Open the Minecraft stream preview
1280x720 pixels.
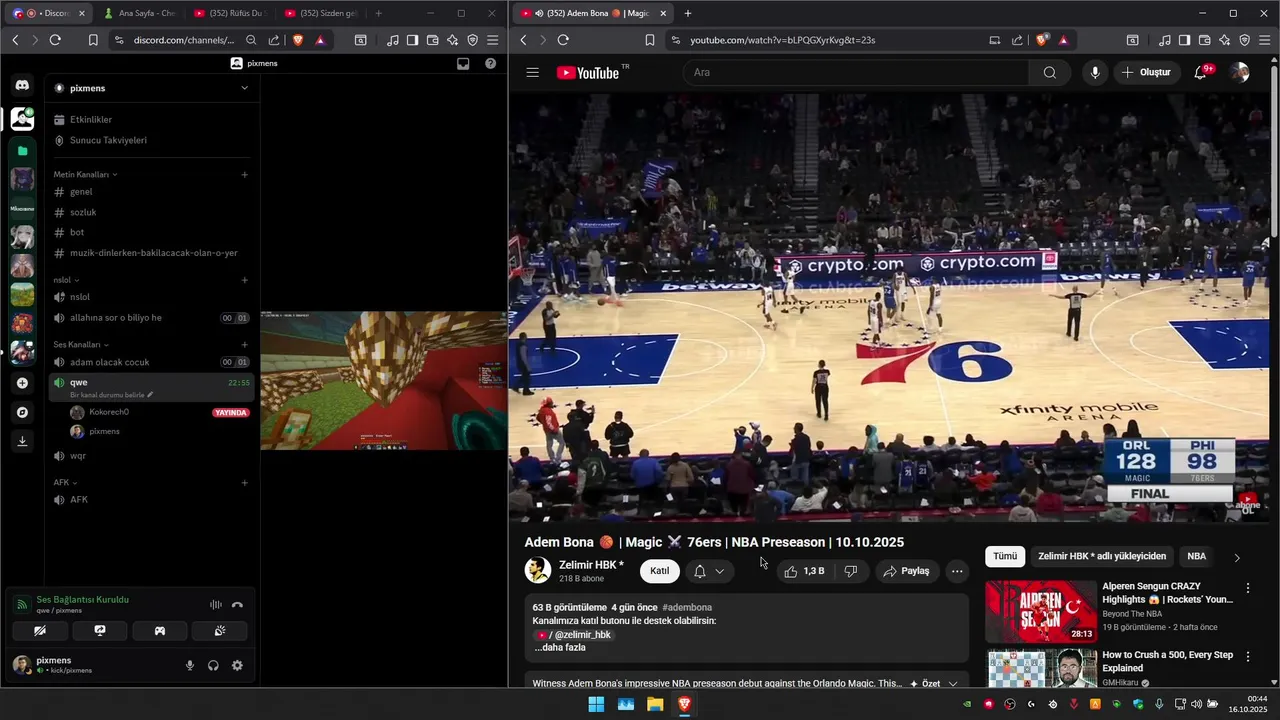click(384, 380)
